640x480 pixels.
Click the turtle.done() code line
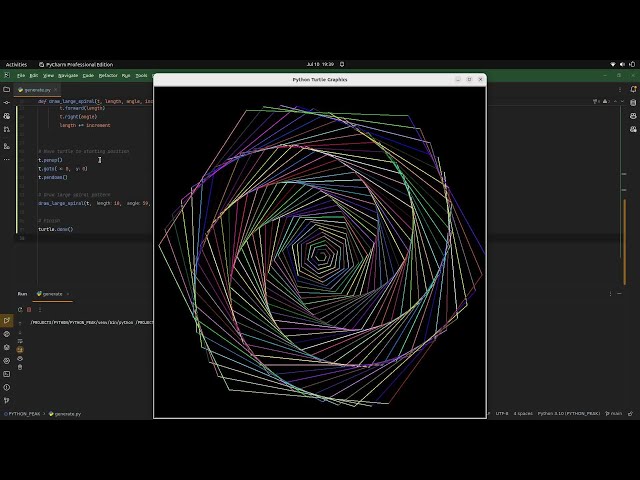point(56,229)
